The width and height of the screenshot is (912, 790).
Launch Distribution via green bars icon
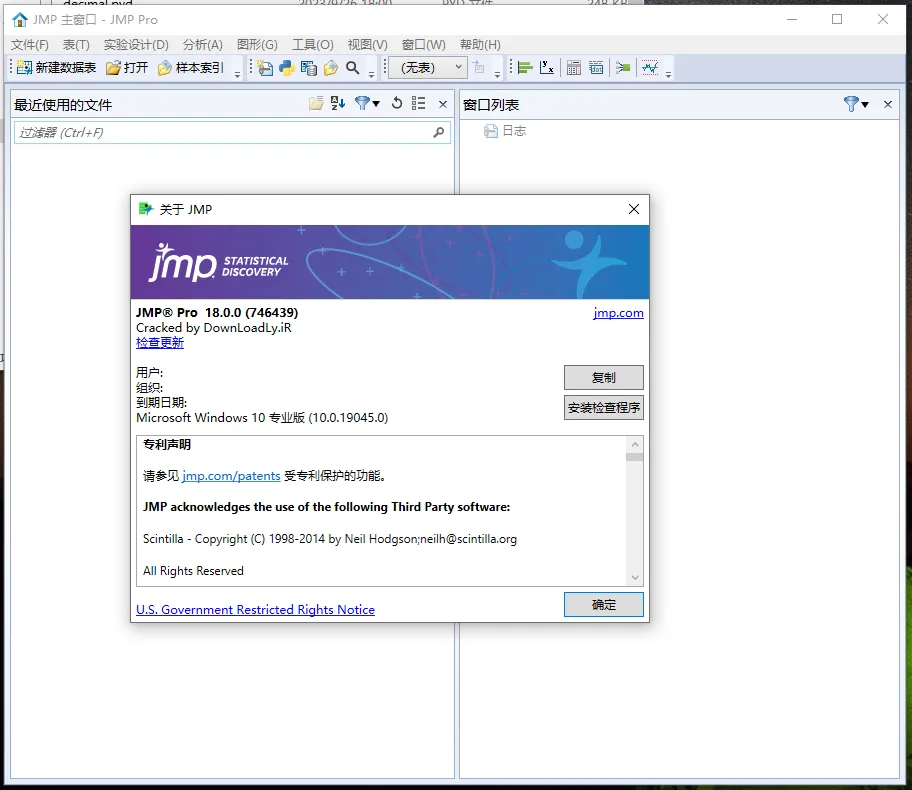[525, 68]
